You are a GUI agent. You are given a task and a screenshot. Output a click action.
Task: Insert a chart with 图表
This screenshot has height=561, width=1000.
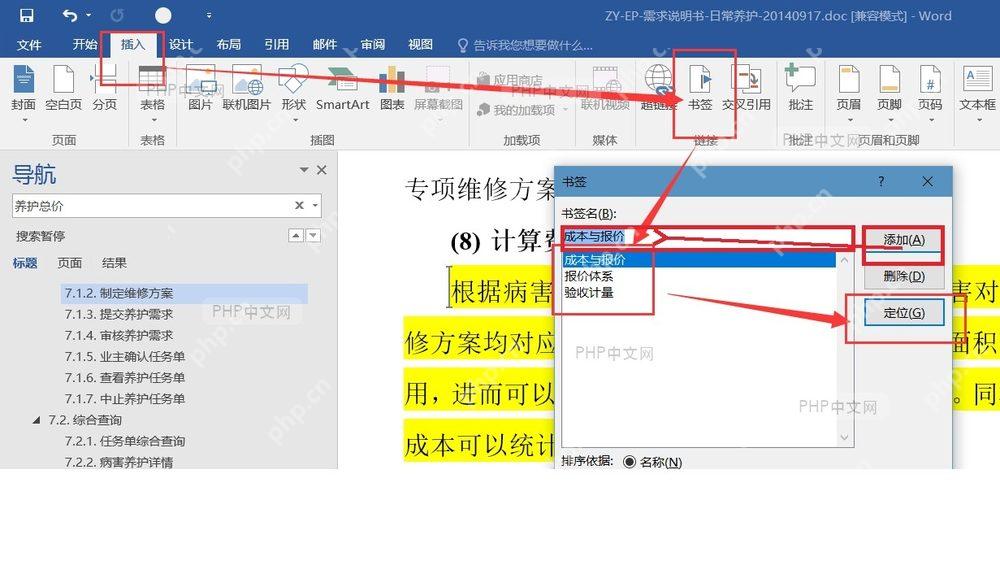coord(392,89)
